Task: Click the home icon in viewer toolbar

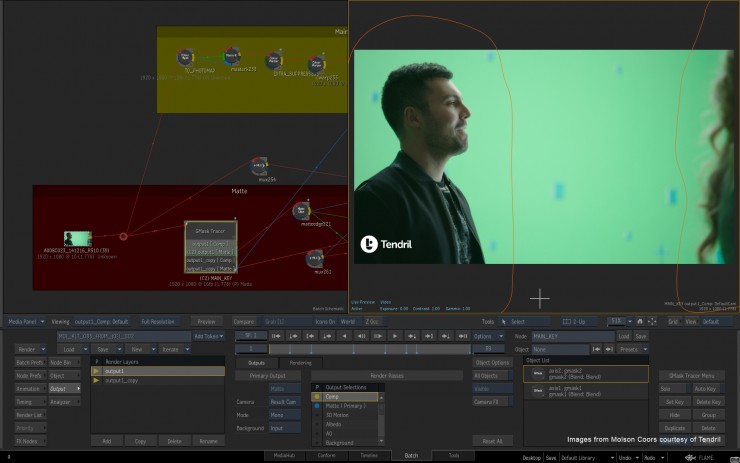Action: tap(640, 321)
